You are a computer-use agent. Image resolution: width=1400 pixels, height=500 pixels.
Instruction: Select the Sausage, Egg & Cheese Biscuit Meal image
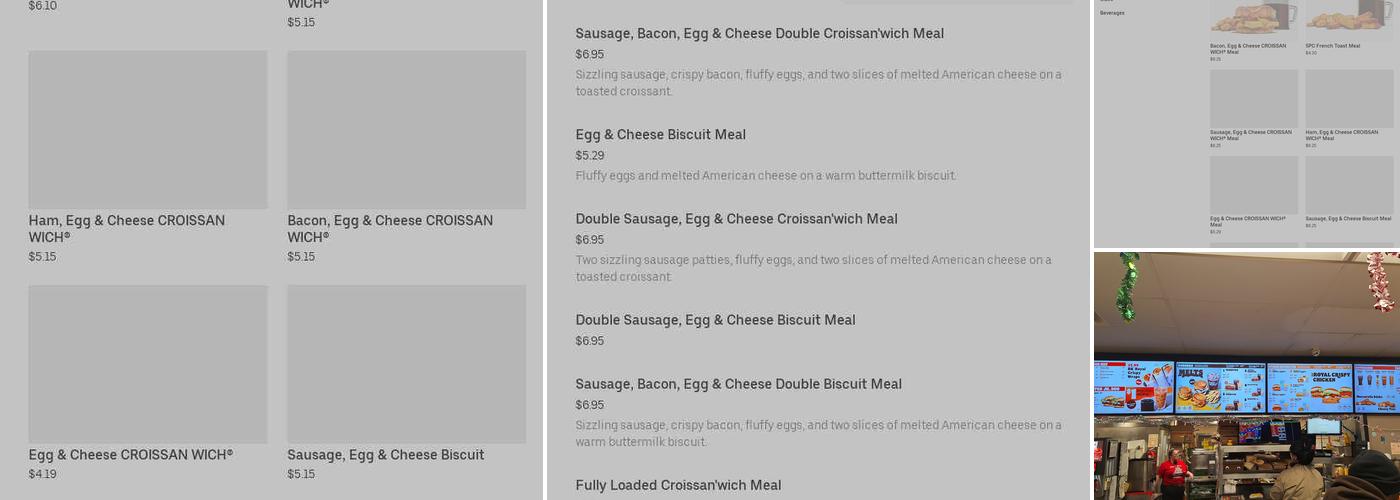tap(1349, 184)
